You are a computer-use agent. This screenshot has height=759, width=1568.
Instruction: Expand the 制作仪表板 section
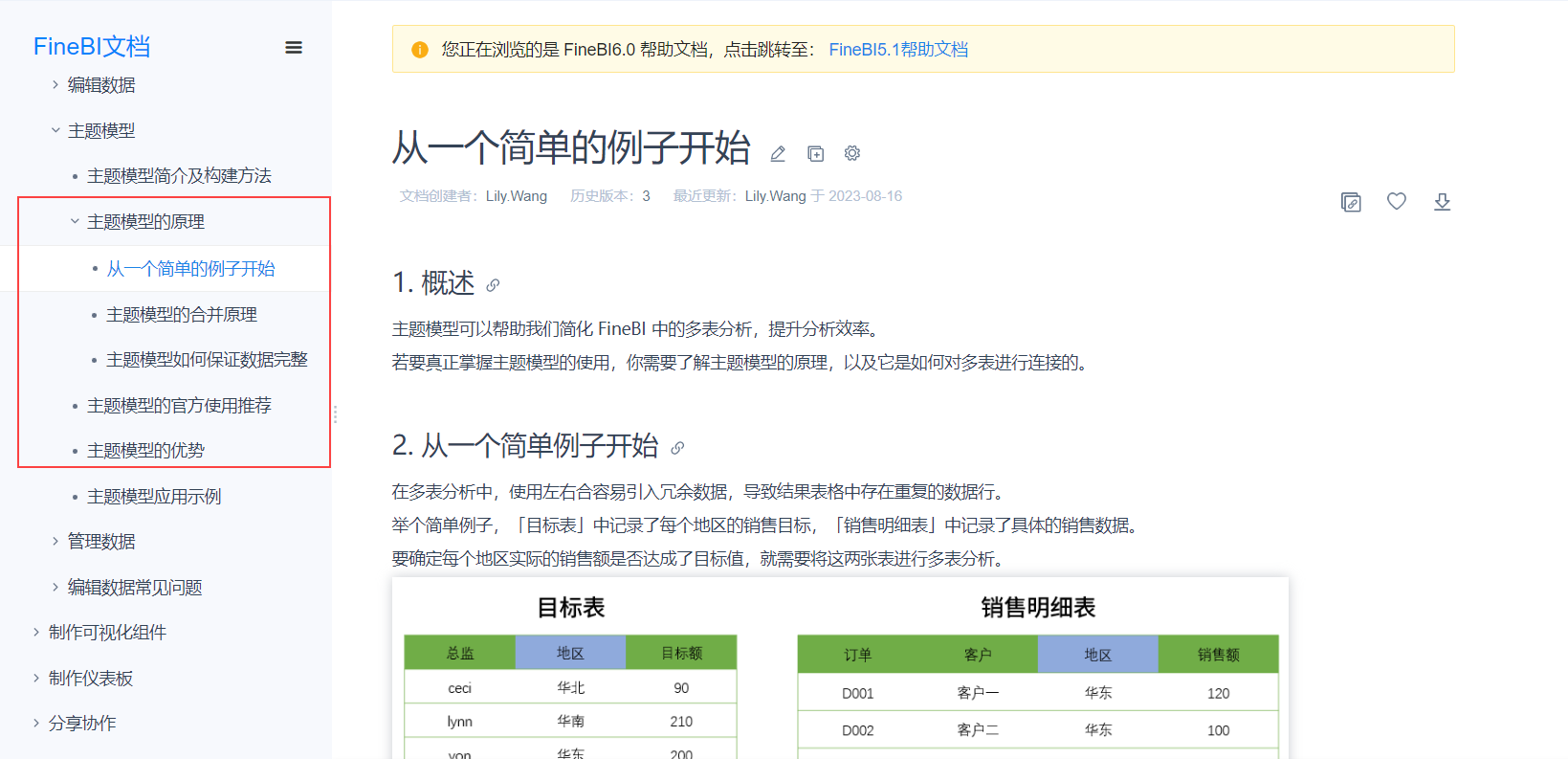[36, 679]
